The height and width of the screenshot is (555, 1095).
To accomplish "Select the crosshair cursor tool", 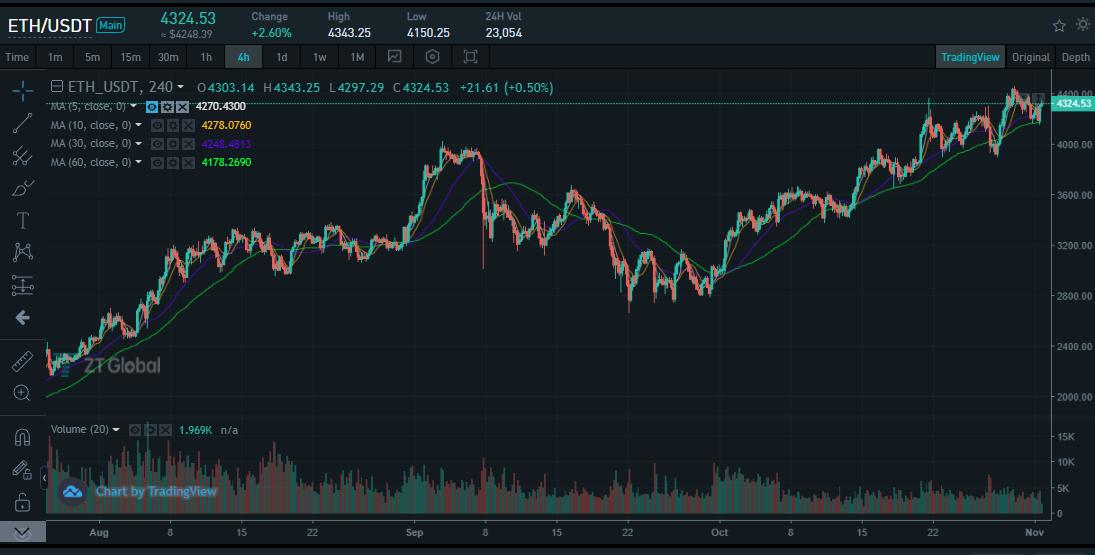I will click(x=22, y=91).
